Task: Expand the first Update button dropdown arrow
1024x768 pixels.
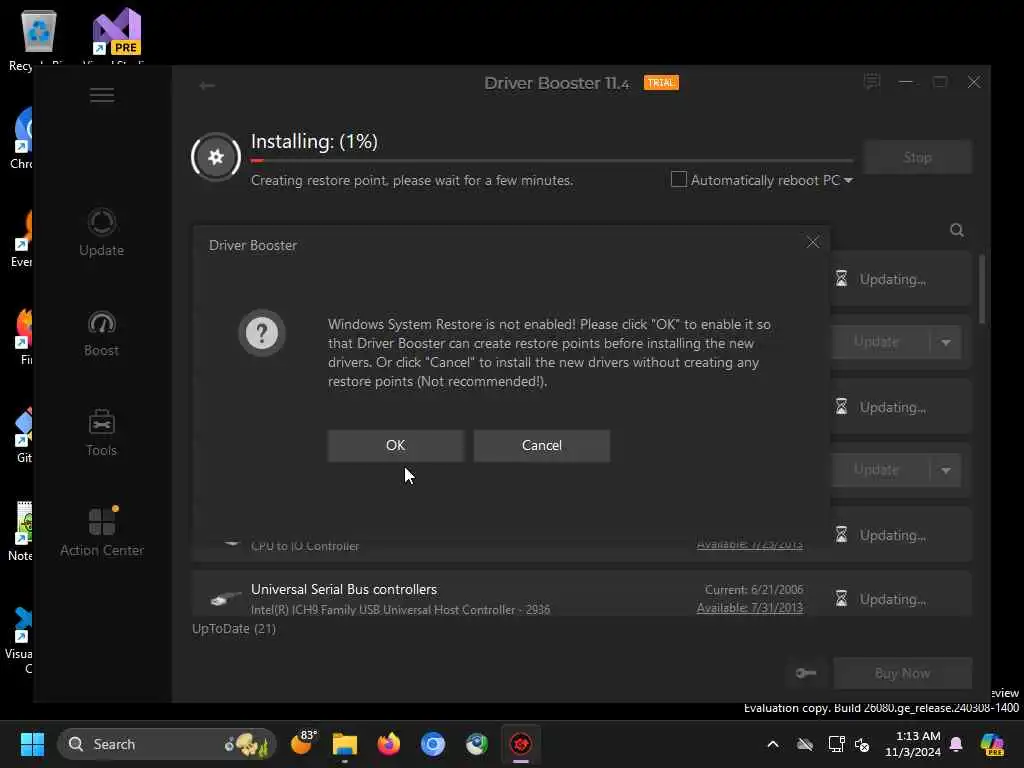Action: pyautogui.click(x=946, y=342)
